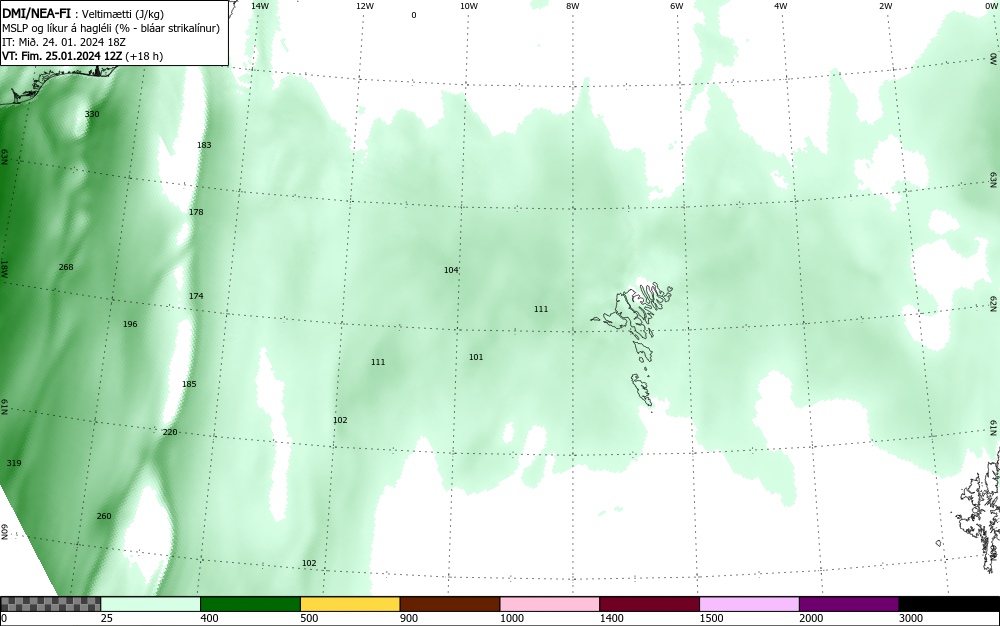Image resolution: width=1000 pixels, height=626 pixels.
Task: Click the 178 value on the map
Action: pyautogui.click(x=196, y=212)
